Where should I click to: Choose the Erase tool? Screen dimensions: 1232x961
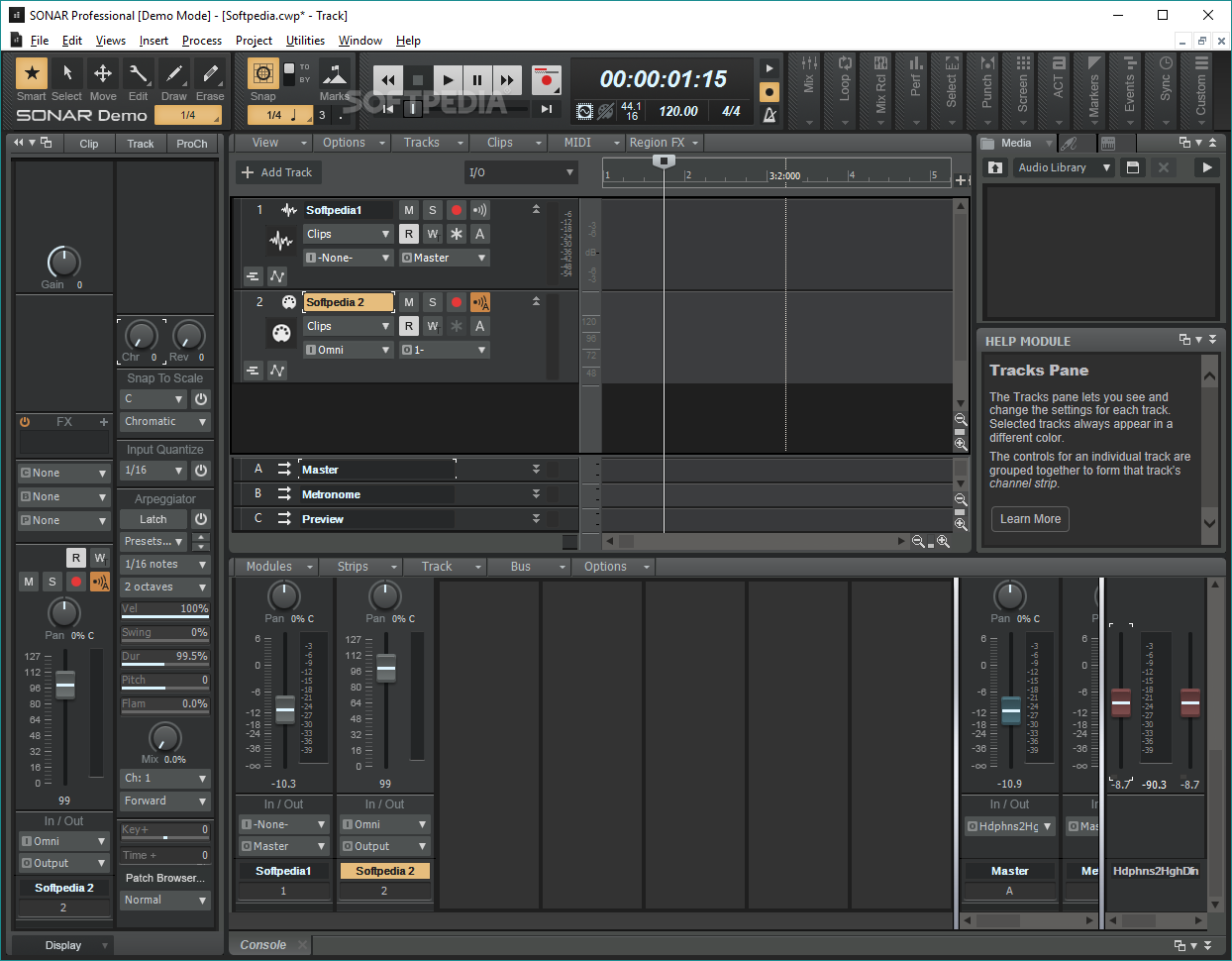[210, 73]
